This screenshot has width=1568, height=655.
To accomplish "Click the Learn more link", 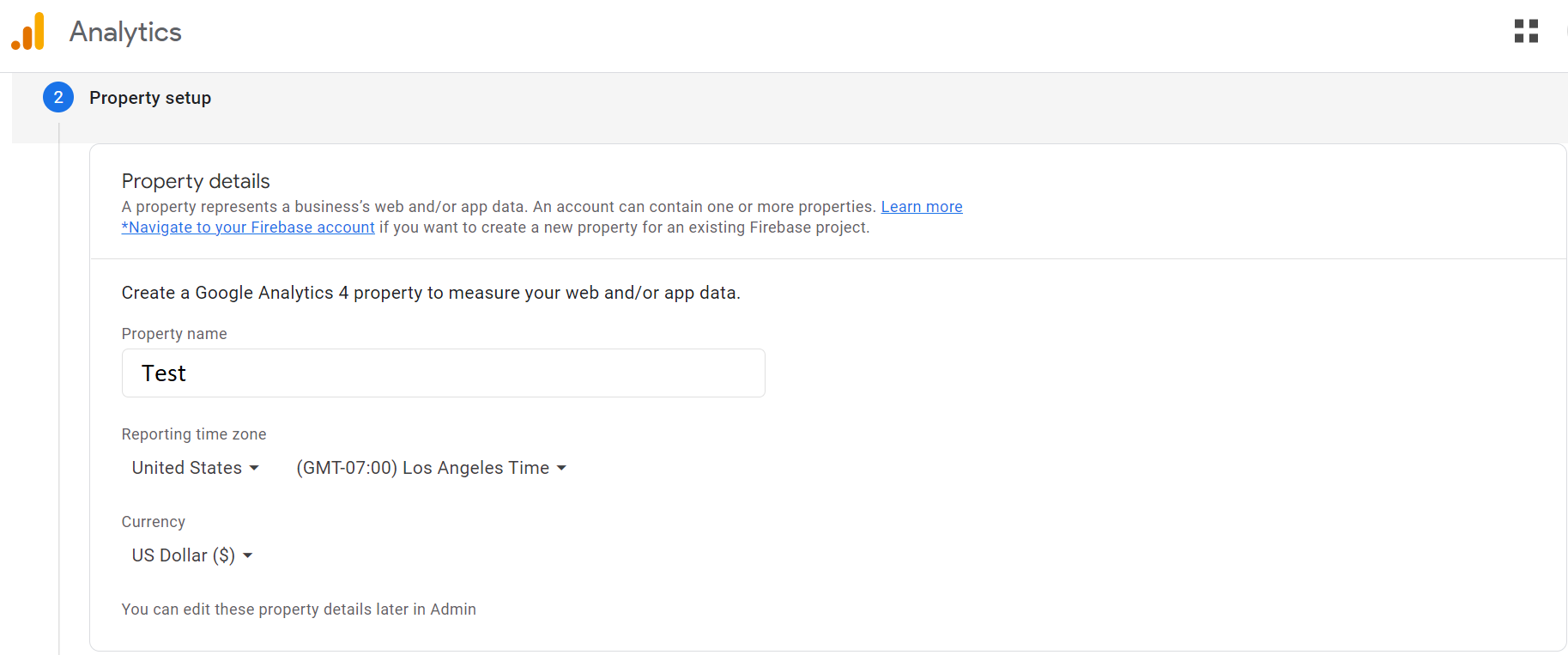I will click(922, 207).
